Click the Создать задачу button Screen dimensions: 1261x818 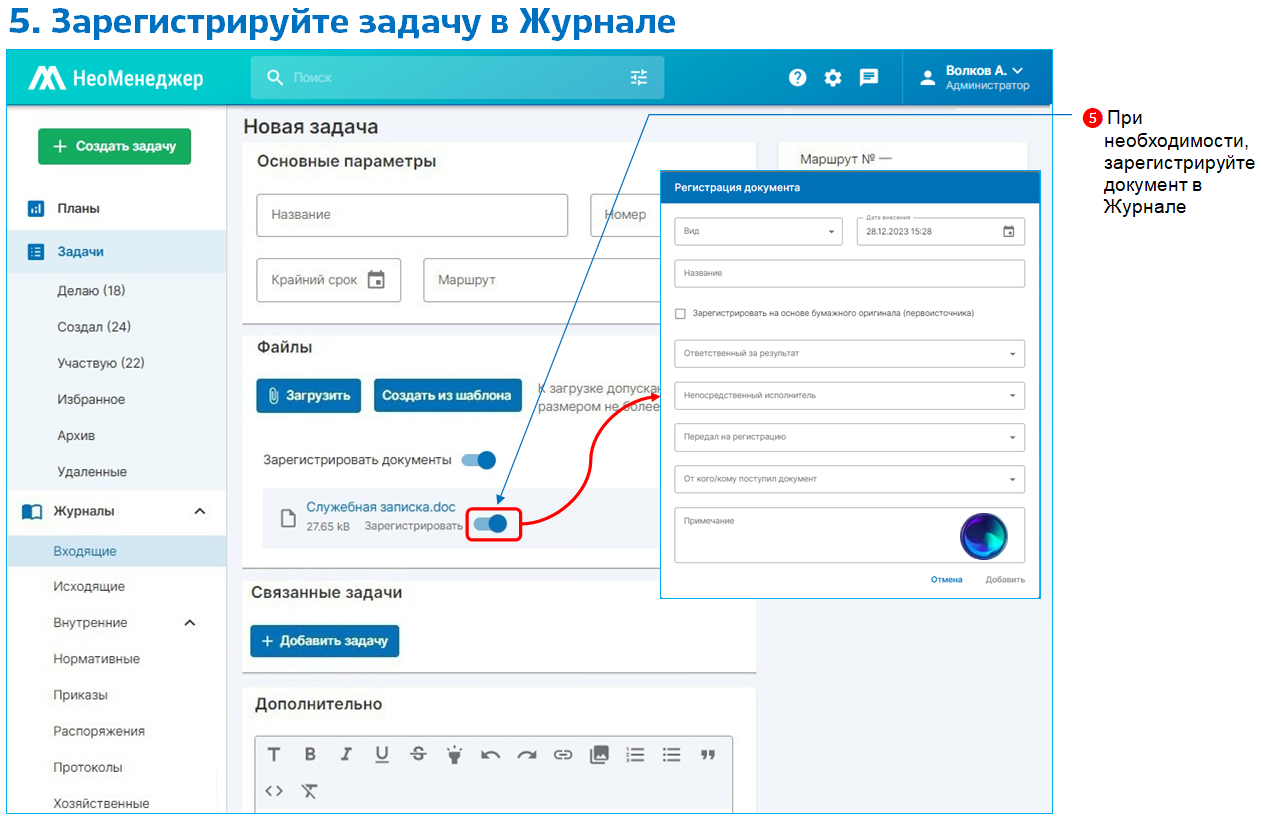click(114, 146)
